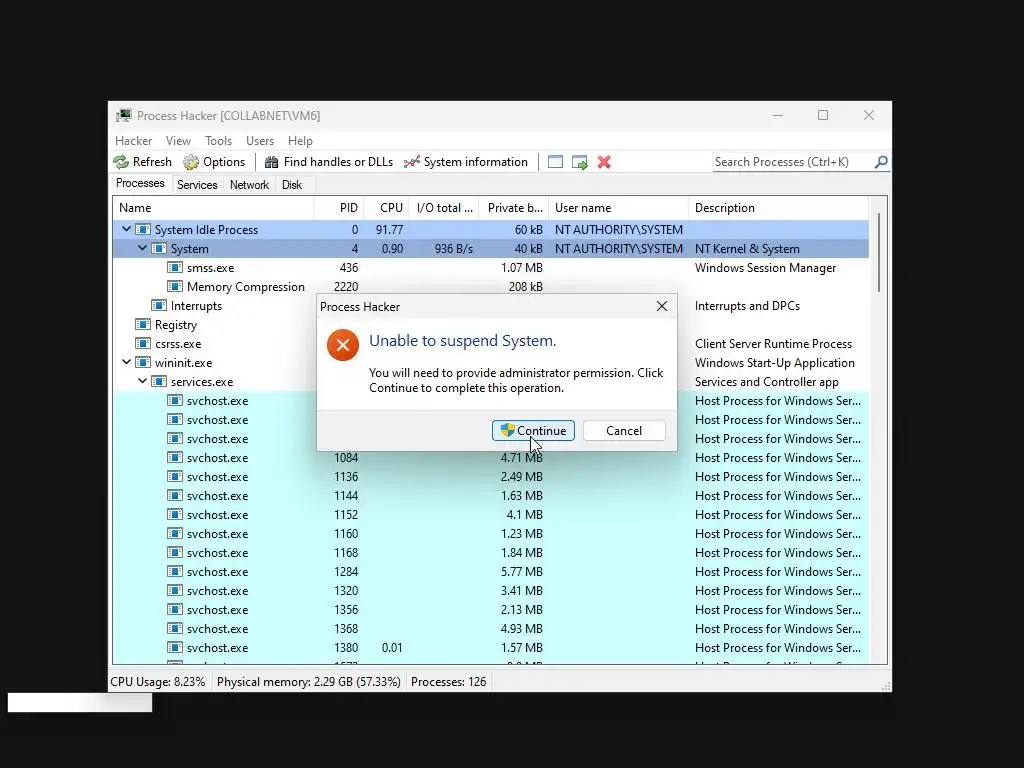Click the NT Kernel & System description

747,249
